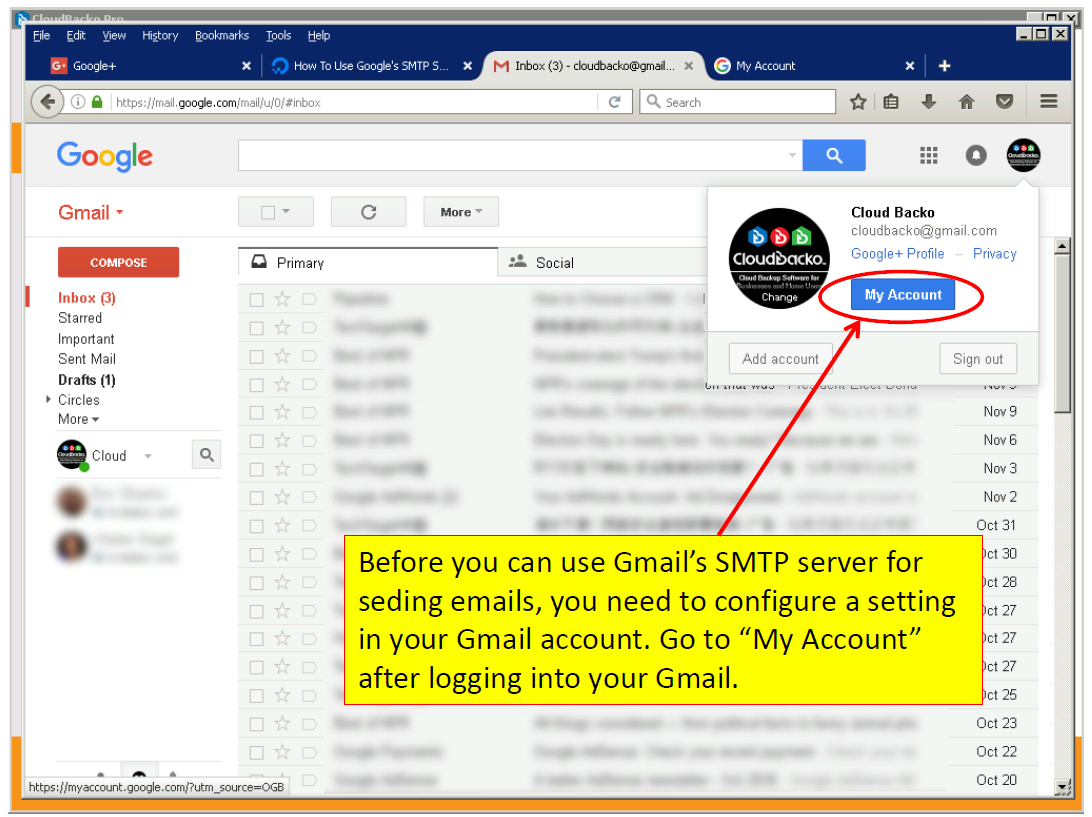Open the Firefox hamburger menu
Viewport: 1092px width, 817px height.
tap(1049, 102)
